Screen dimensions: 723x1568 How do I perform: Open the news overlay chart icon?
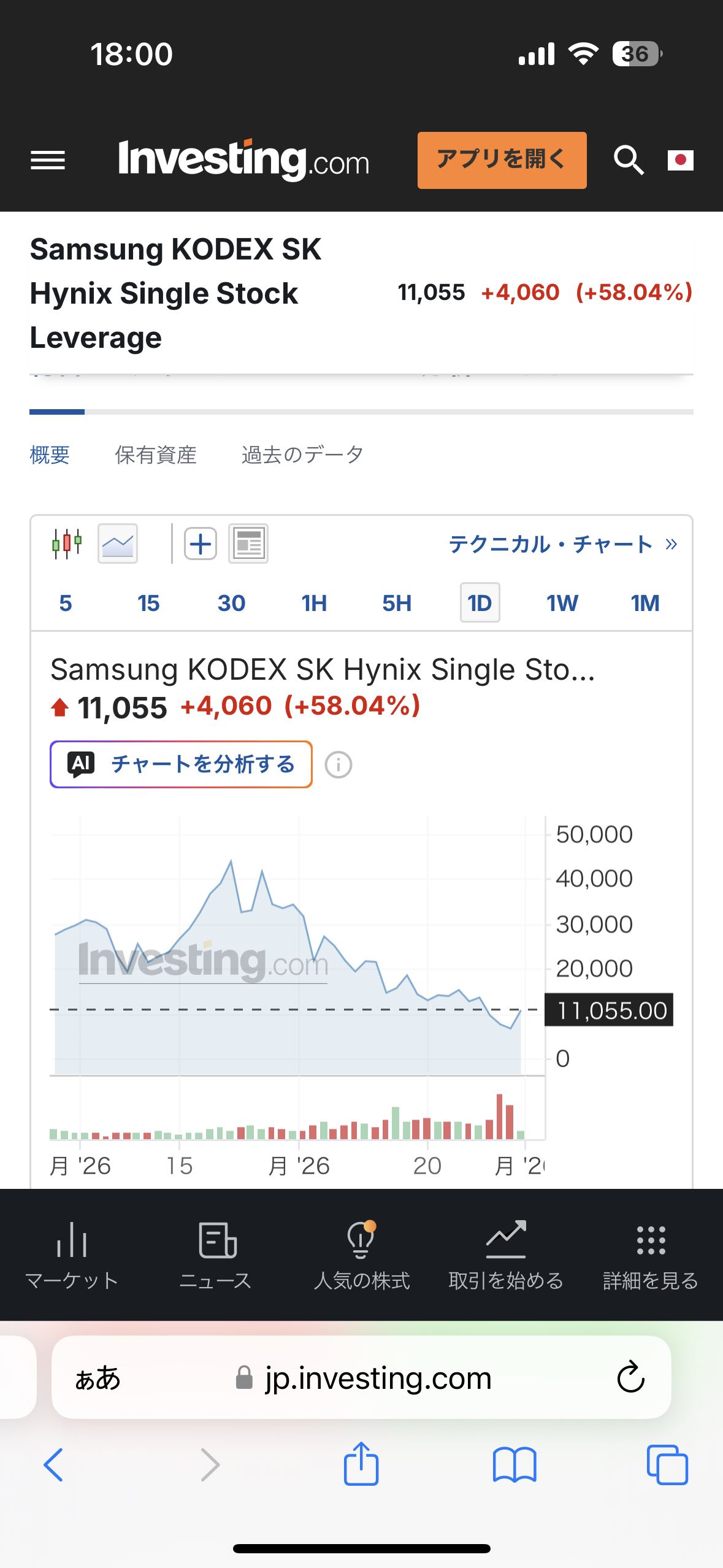pyautogui.click(x=248, y=544)
